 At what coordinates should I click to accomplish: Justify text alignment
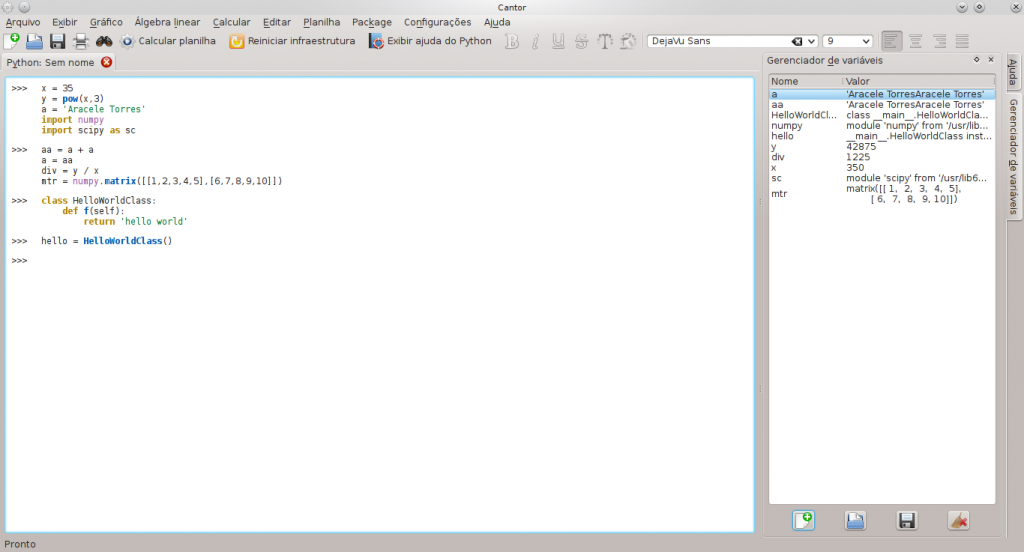[962, 41]
